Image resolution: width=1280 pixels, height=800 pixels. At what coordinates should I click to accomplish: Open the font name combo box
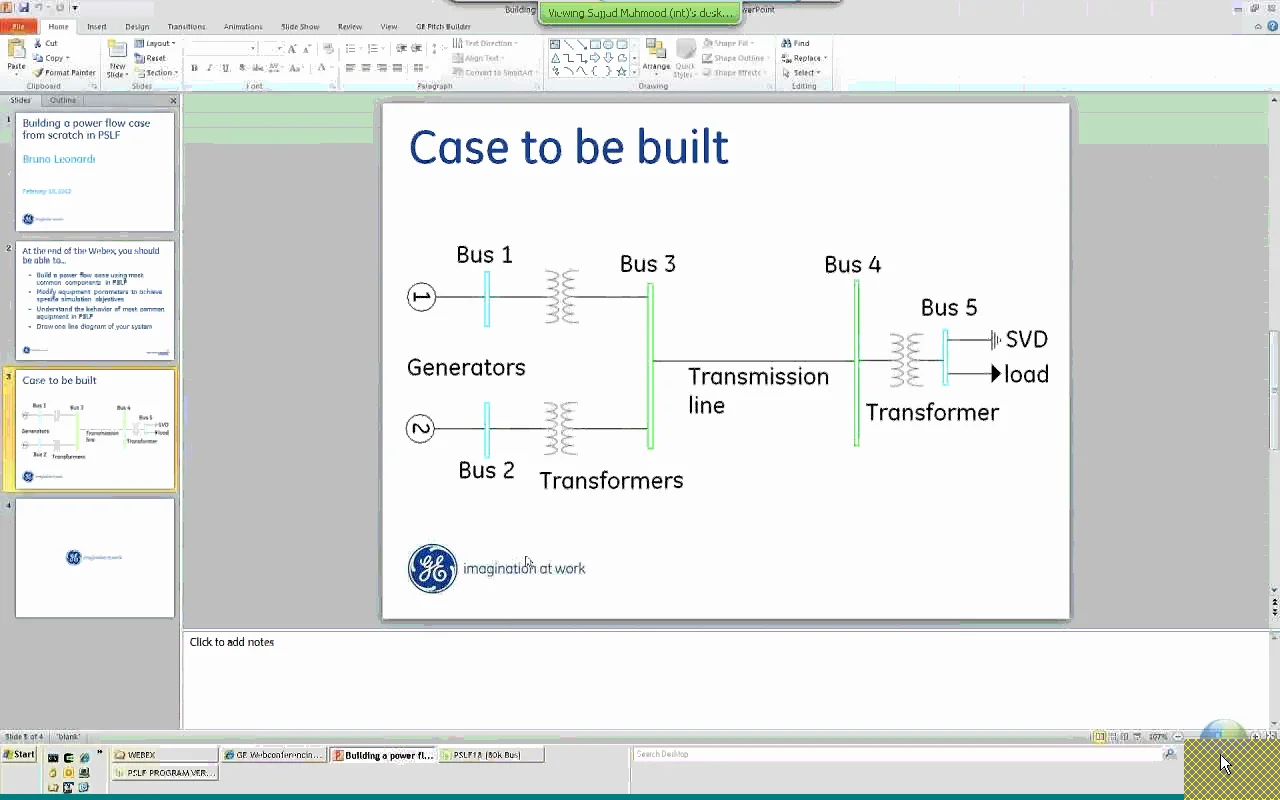click(x=222, y=48)
